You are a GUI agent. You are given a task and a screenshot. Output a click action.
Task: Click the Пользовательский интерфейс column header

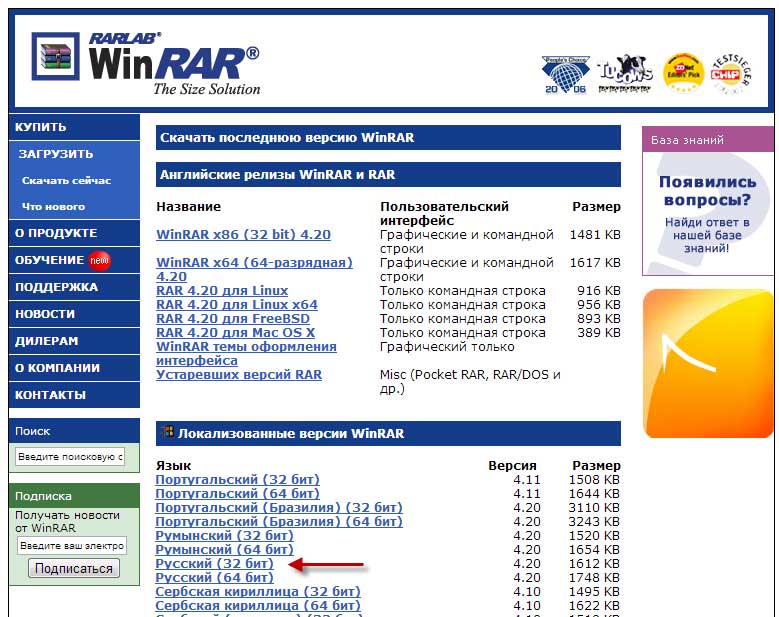[444, 213]
